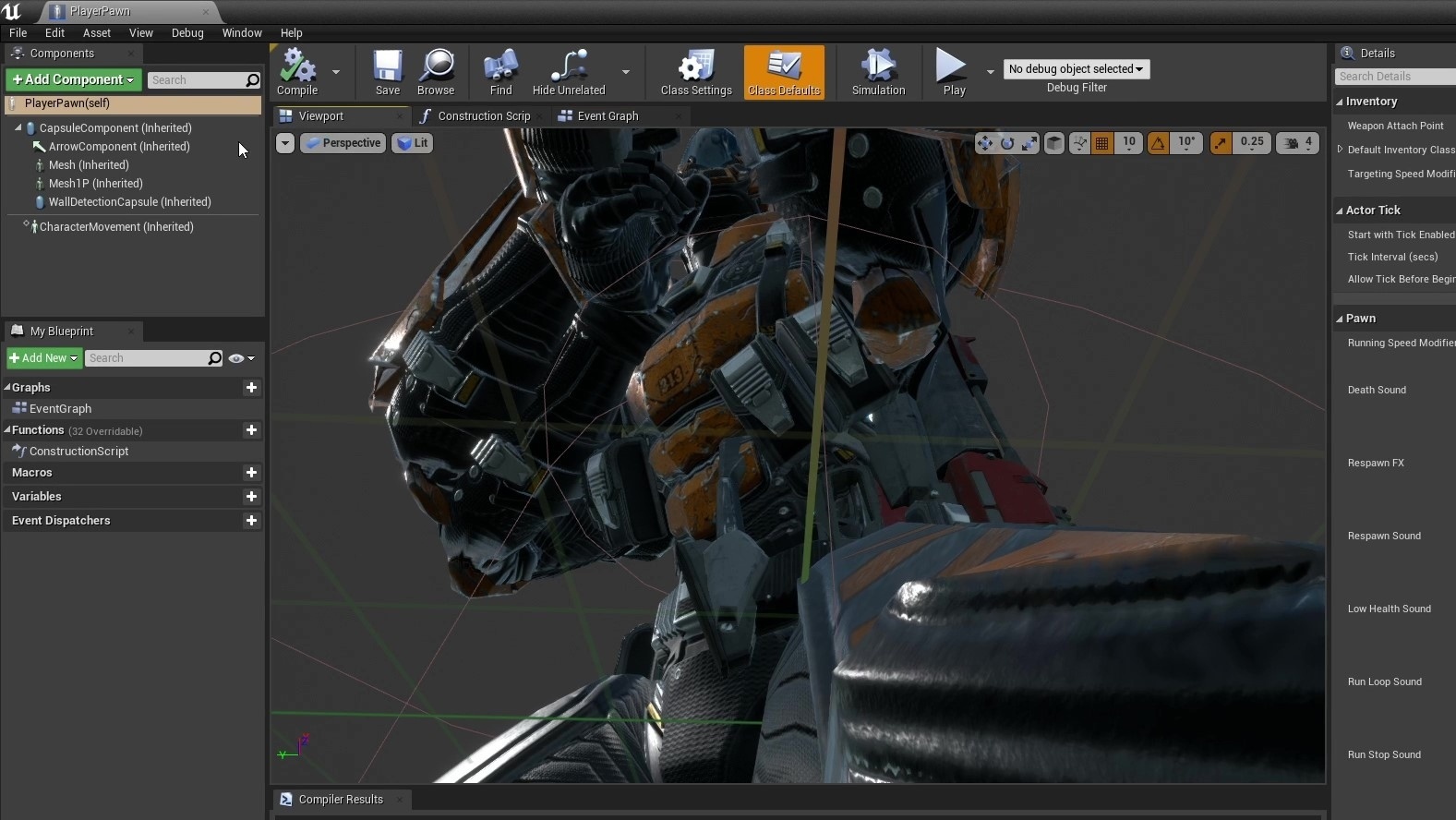
Task: Open the Perspective view mode dropdown
Action: [343, 143]
